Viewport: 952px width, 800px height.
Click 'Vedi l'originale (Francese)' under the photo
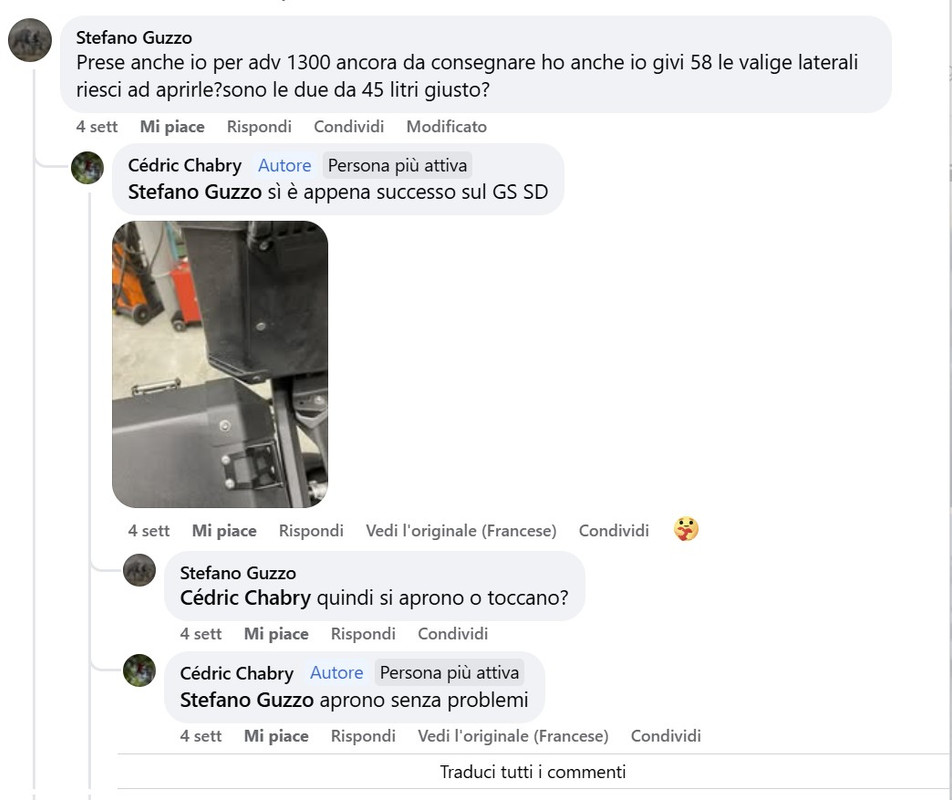(461, 531)
